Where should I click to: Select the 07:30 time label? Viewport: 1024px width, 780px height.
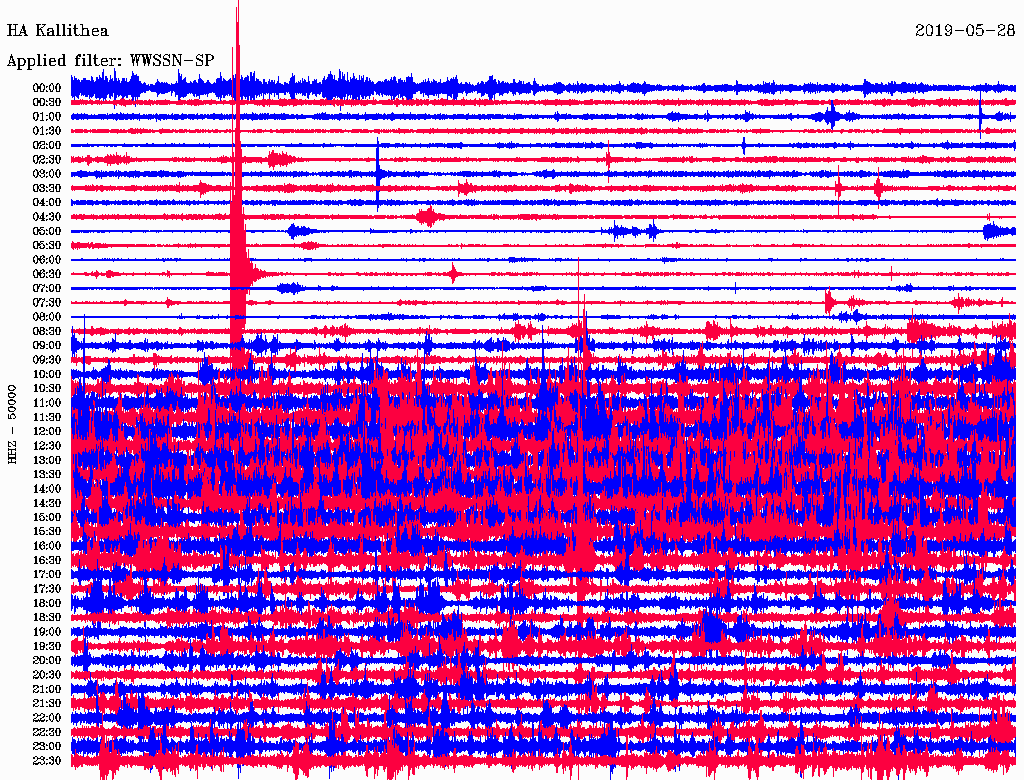[47, 302]
